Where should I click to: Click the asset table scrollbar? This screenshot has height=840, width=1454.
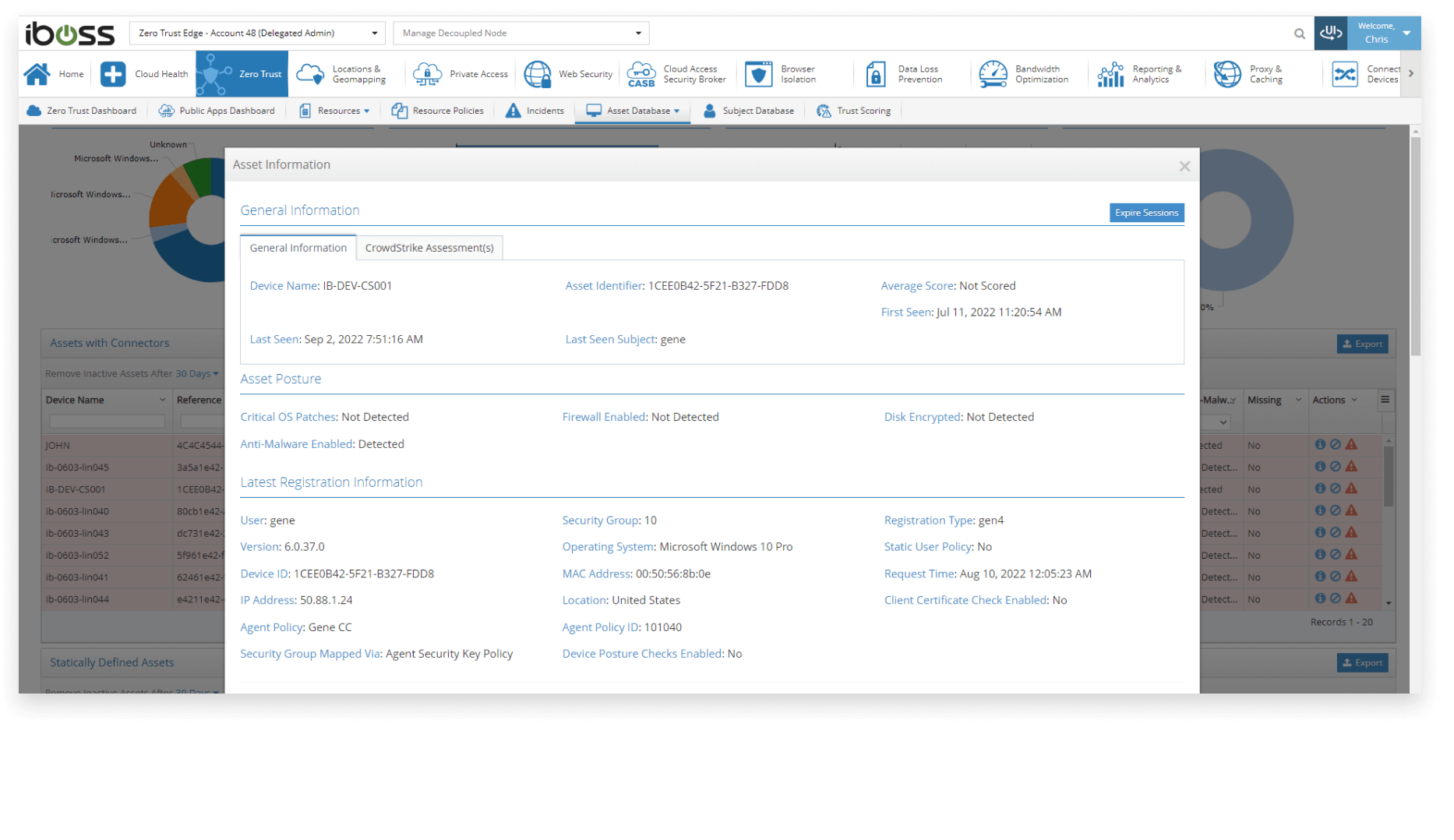point(1389,475)
